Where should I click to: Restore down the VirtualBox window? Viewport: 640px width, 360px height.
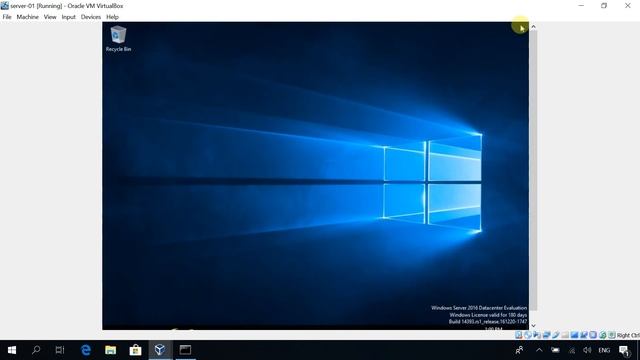[x=604, y=6]
